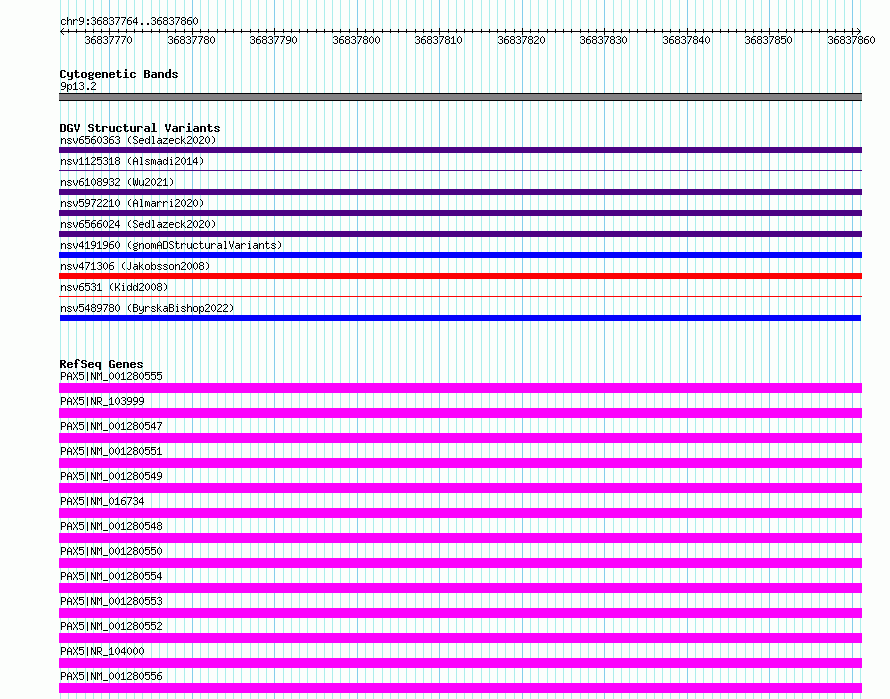890x699 pixels.
Task: Click the 36837800 ruler position
Action: point(356,40)
